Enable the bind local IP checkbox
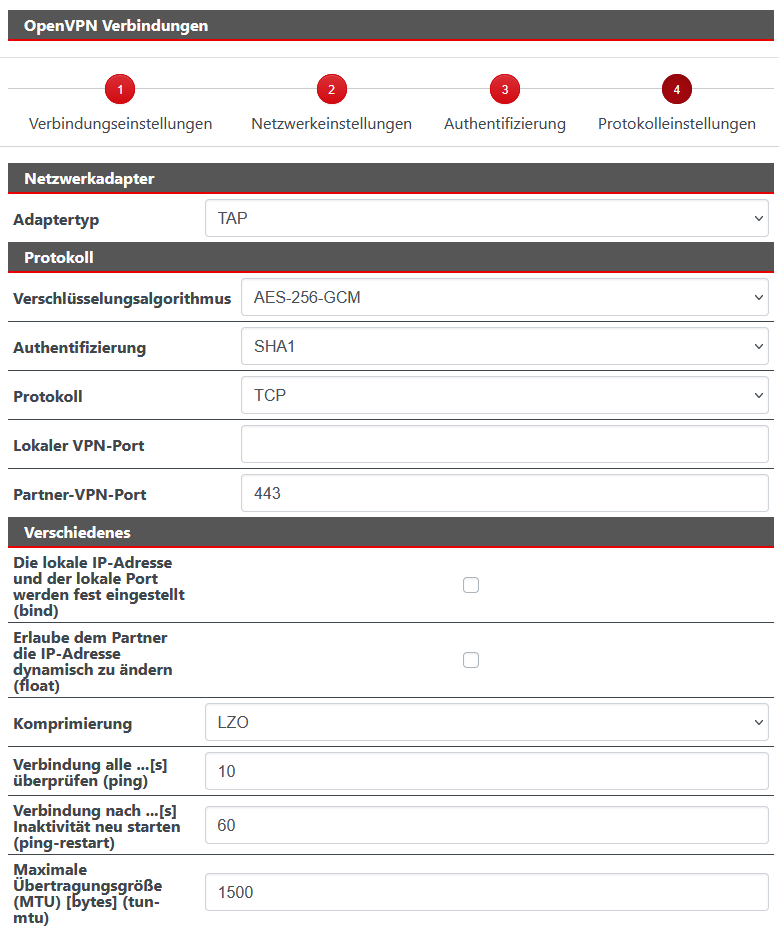Viewport: 779px width, 927px height. pos(471,585)
